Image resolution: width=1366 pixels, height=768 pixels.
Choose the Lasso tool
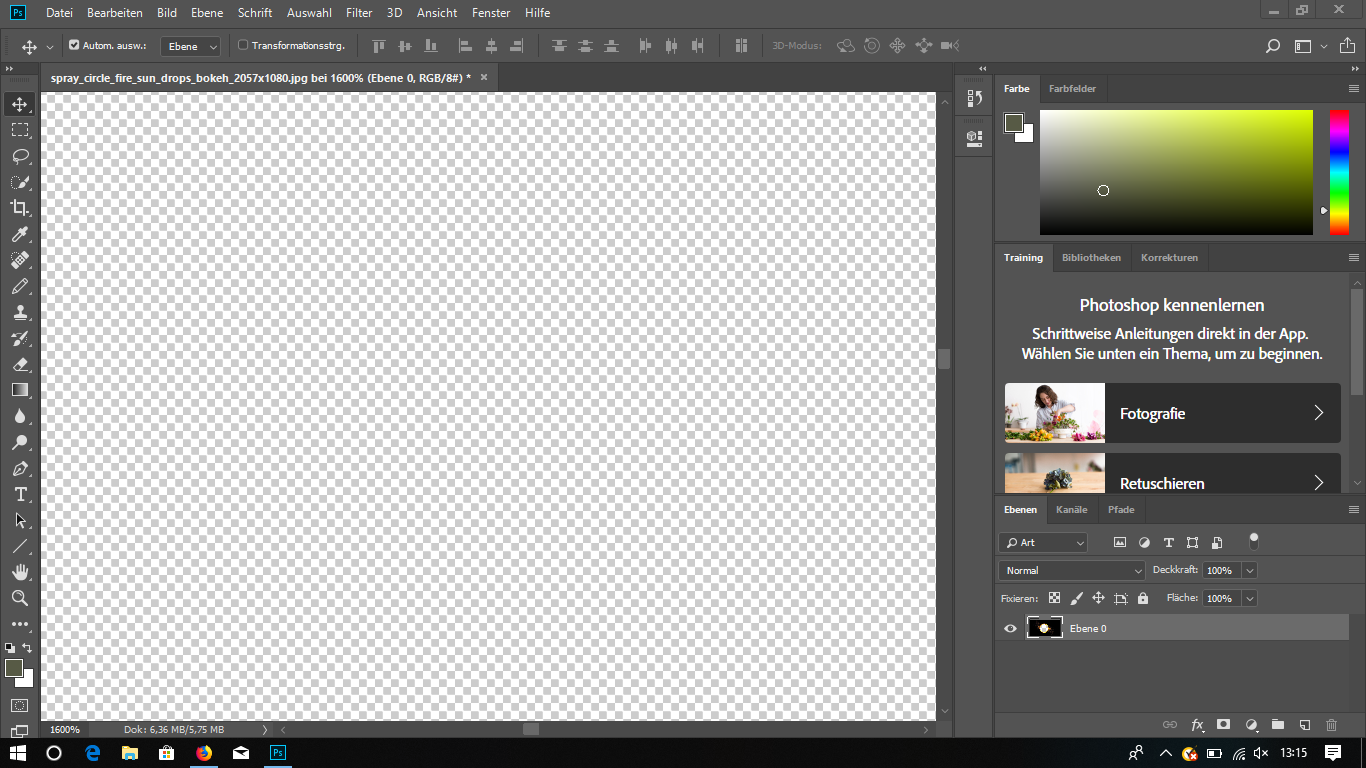20,156
